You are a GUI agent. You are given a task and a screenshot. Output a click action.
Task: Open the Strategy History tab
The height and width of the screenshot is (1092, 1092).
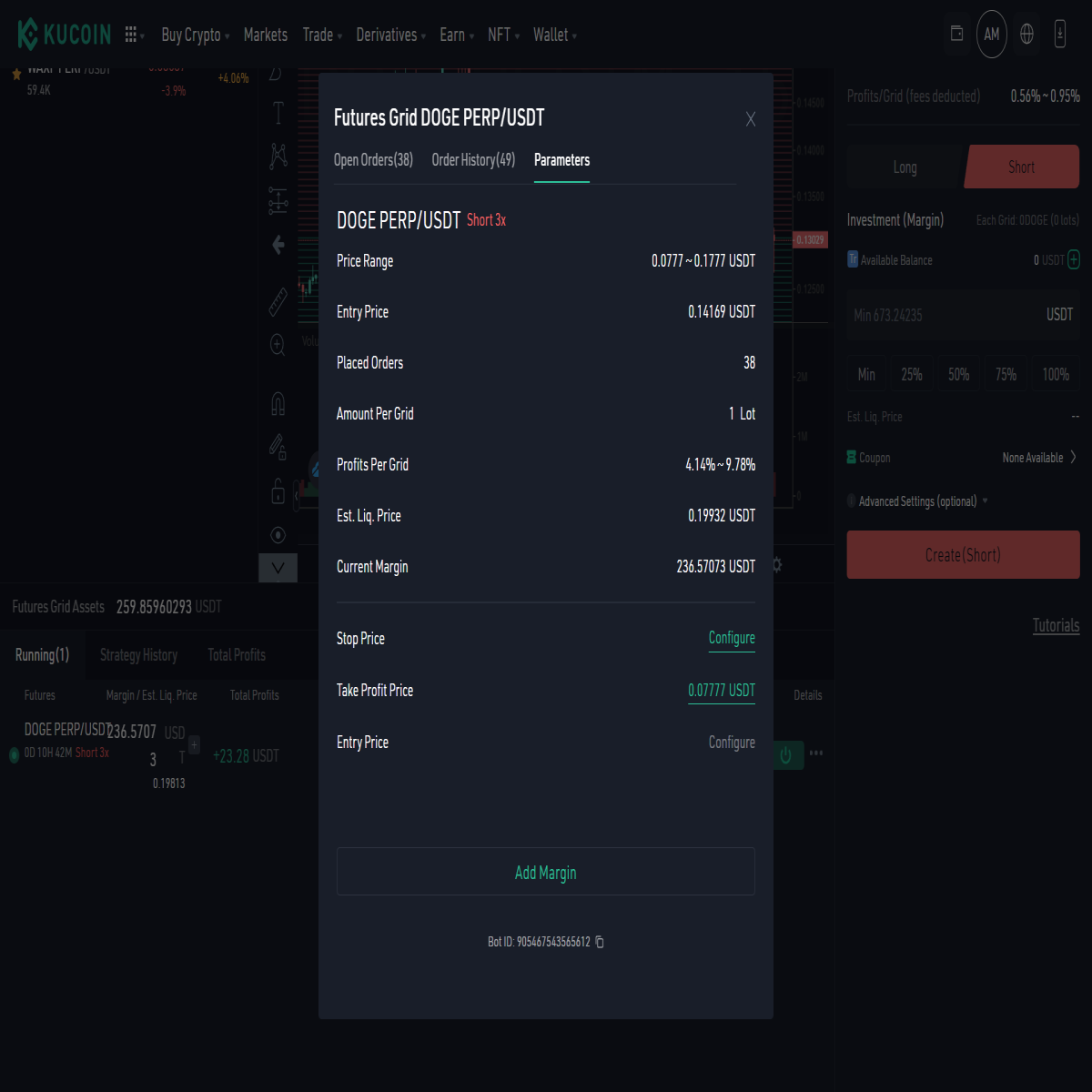[138, 655]
